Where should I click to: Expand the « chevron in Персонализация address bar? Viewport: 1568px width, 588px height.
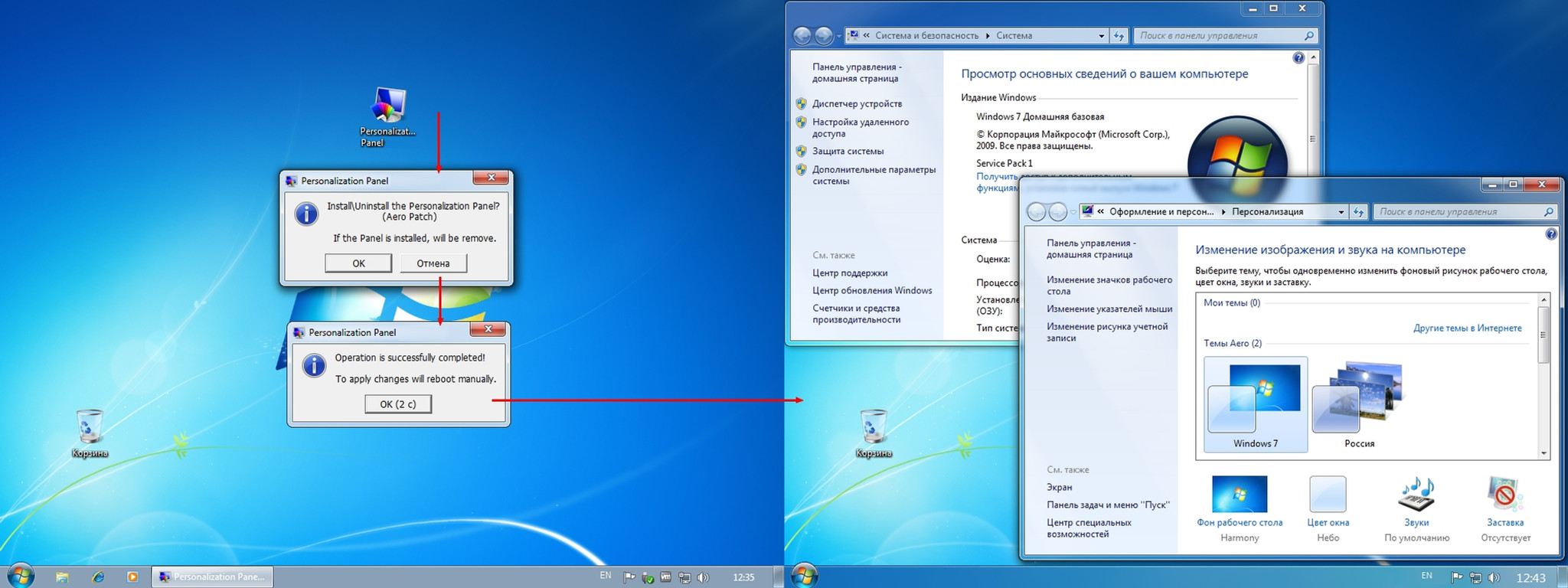1101,211
